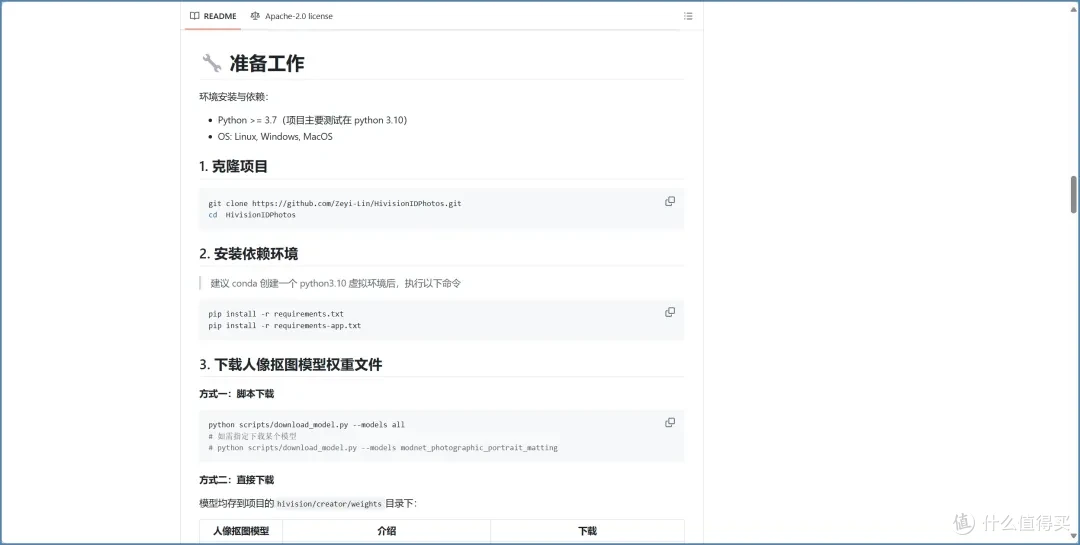Click pip install -r requirements.txt line
This screenshot has width=1080, height=545.
[x=276, y=314]
